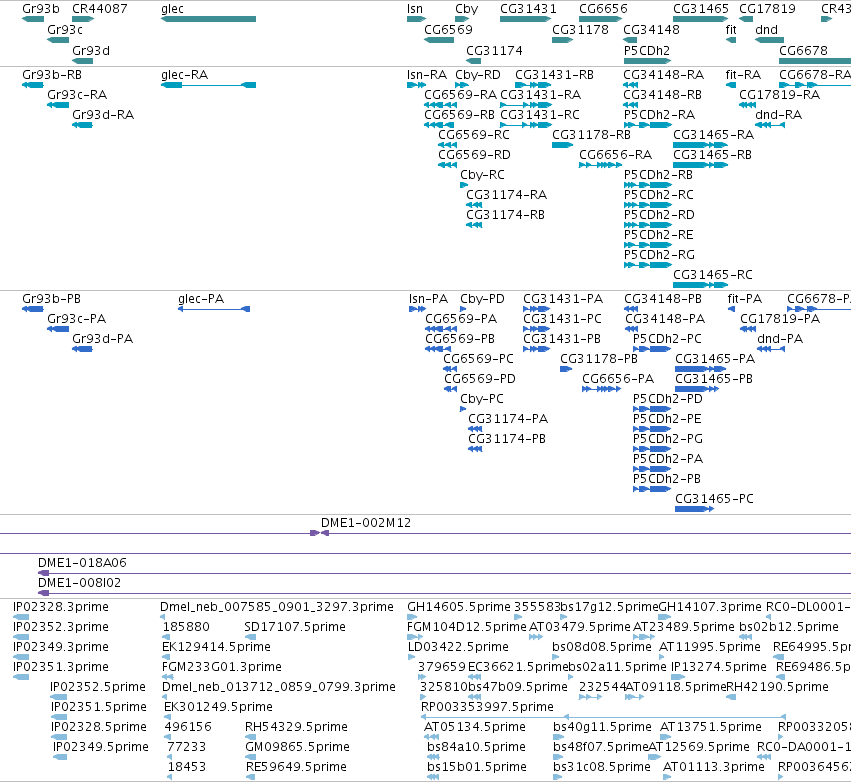Screen dimensions: 851x782
Task: Select the "IP02349.5prime" EST name
Action: pos(100,746)
